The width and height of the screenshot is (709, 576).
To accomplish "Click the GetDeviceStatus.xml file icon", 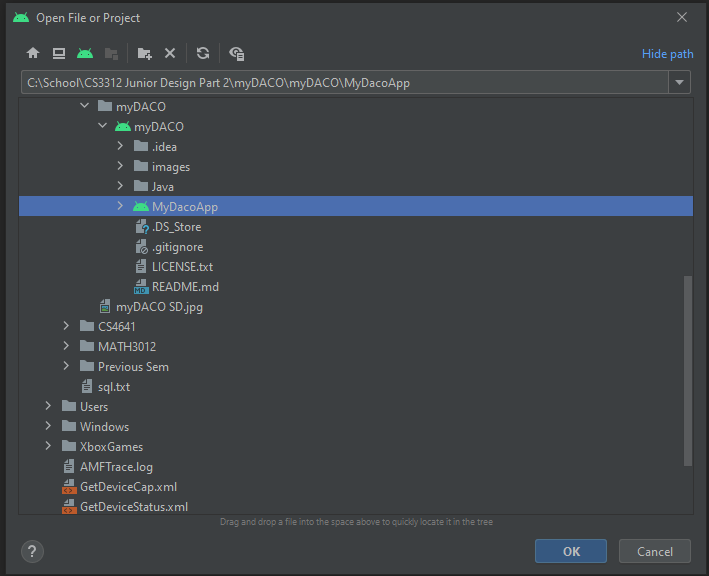I will (69, 506).
